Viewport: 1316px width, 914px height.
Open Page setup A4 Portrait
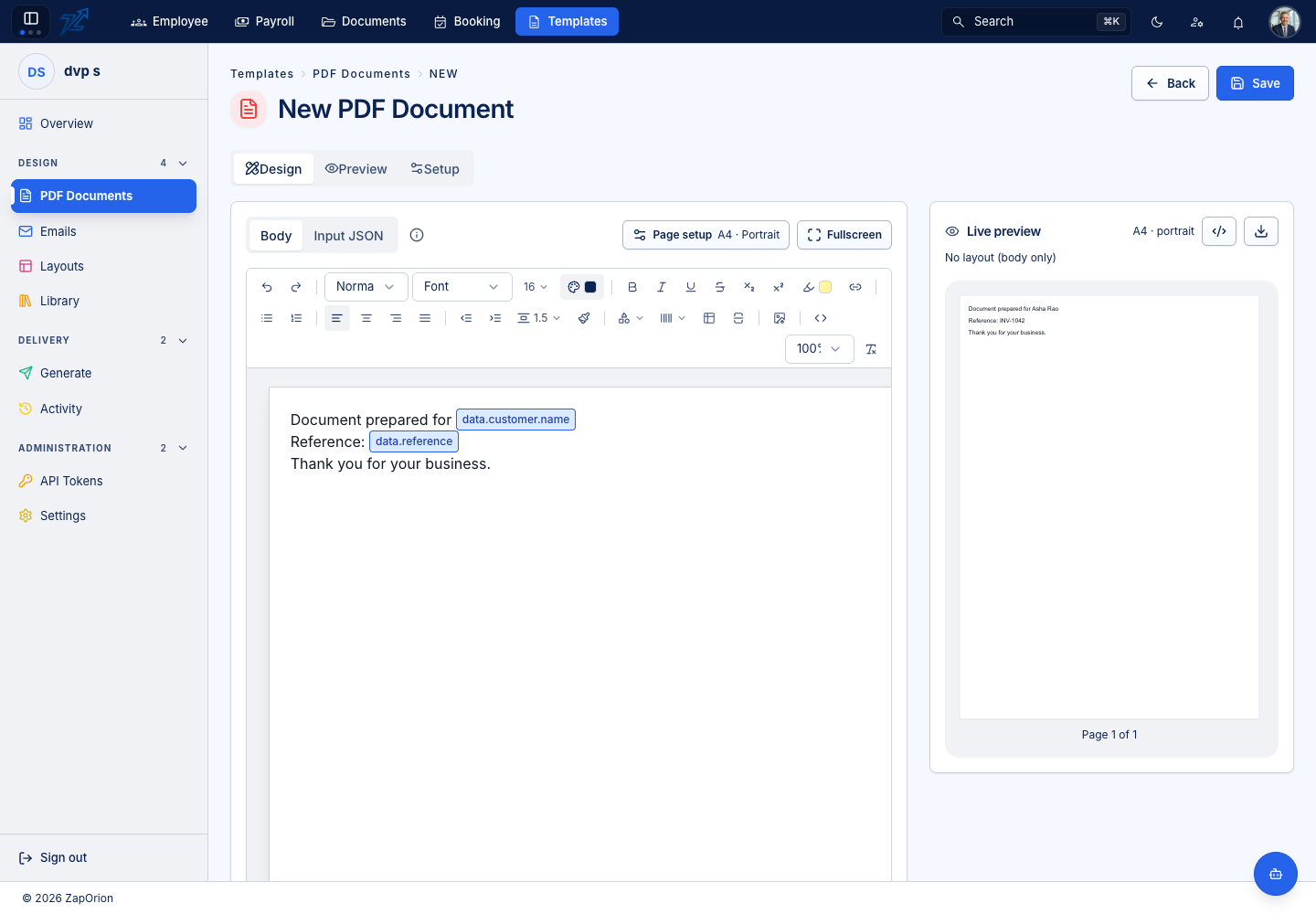[706, 235]
